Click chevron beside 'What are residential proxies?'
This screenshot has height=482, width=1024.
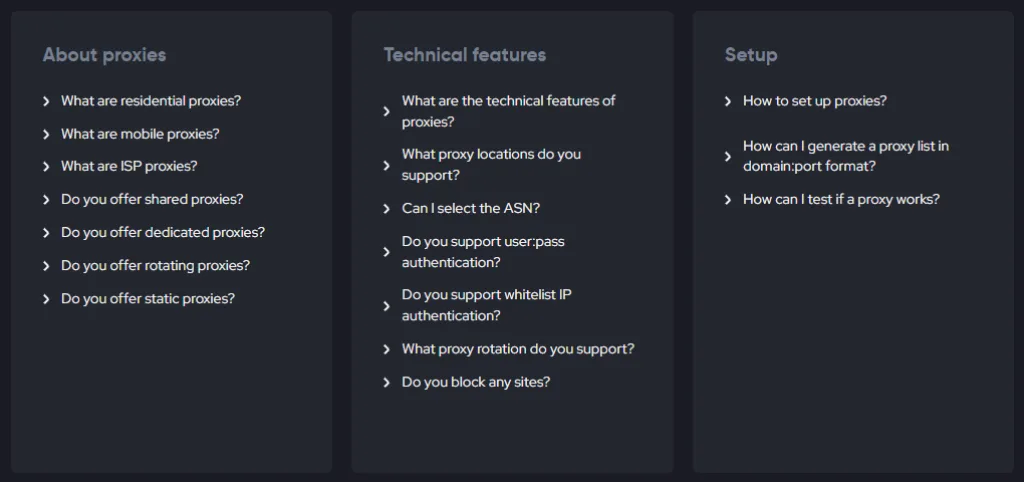click(x=46, y=101)
